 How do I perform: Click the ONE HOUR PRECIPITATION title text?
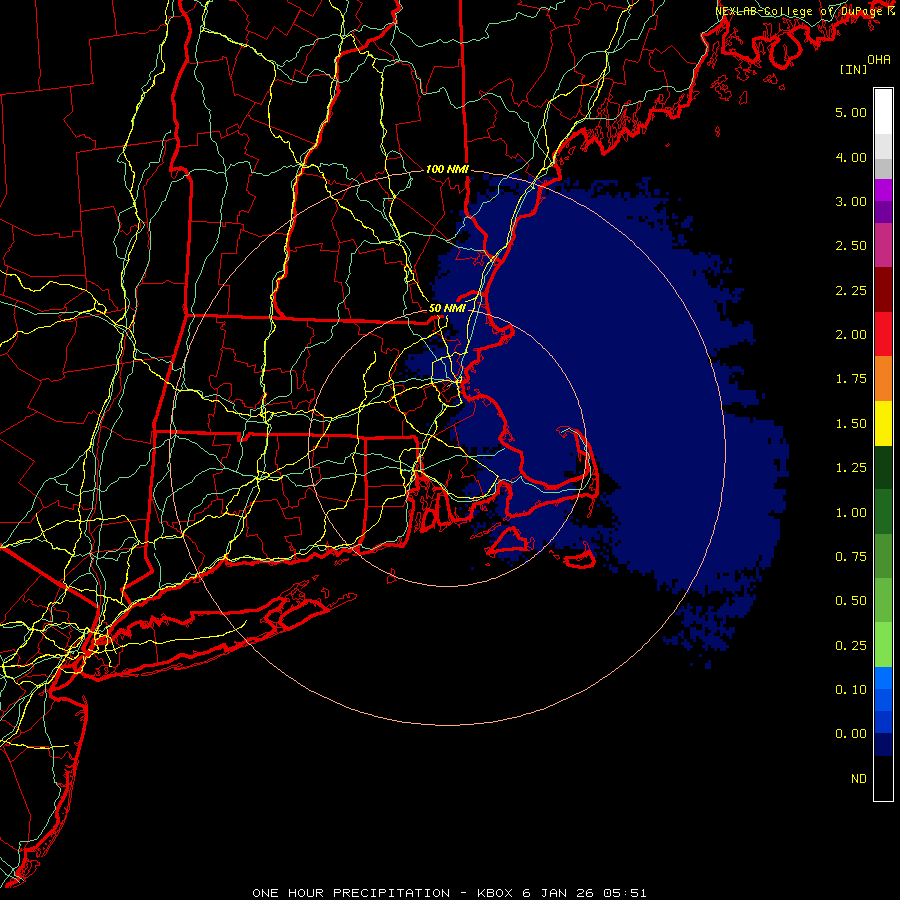pyautogui.click(x=351, y=893)
